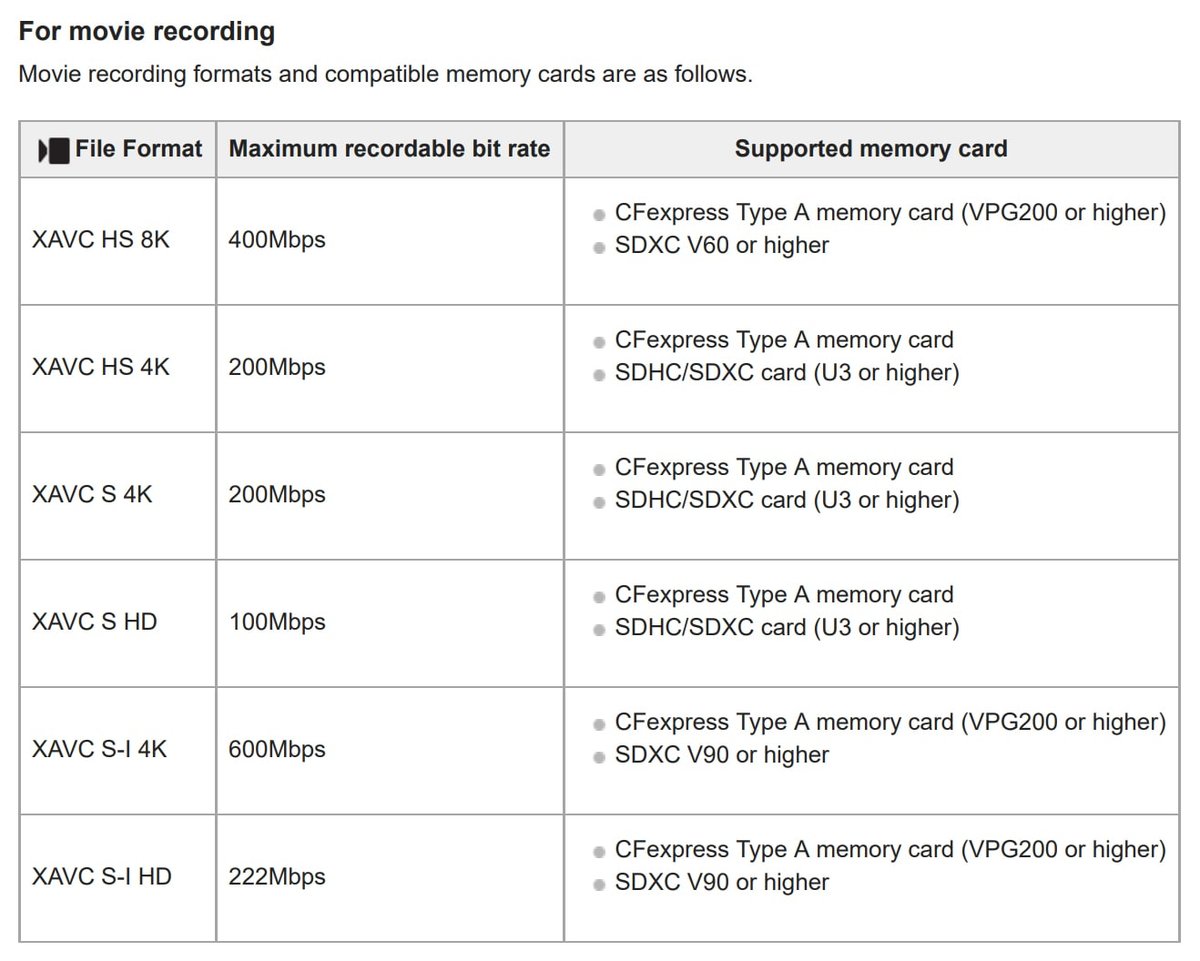1200x961 pixels.
Task: Select the XAVC S HD format cell
Action: click(x=94, y=621)
